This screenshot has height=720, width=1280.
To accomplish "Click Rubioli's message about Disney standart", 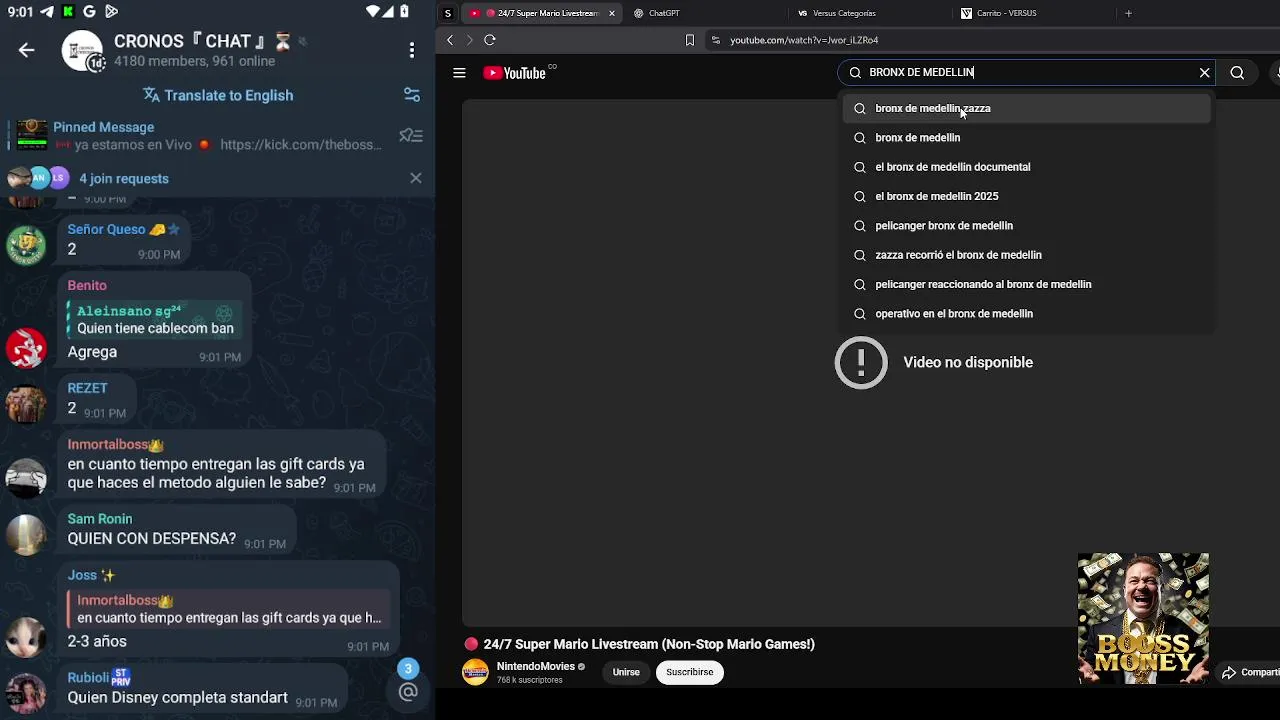I will point(177,697).
